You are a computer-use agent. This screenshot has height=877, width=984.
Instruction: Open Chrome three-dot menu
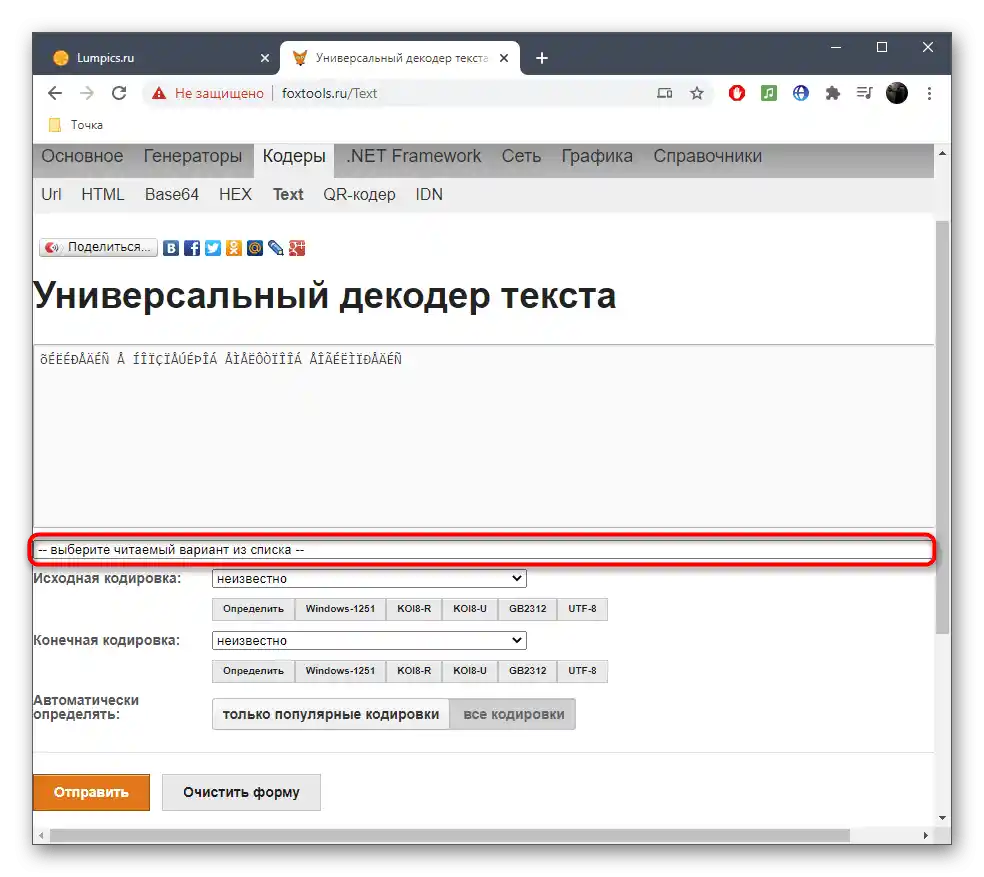pos(929,94)
